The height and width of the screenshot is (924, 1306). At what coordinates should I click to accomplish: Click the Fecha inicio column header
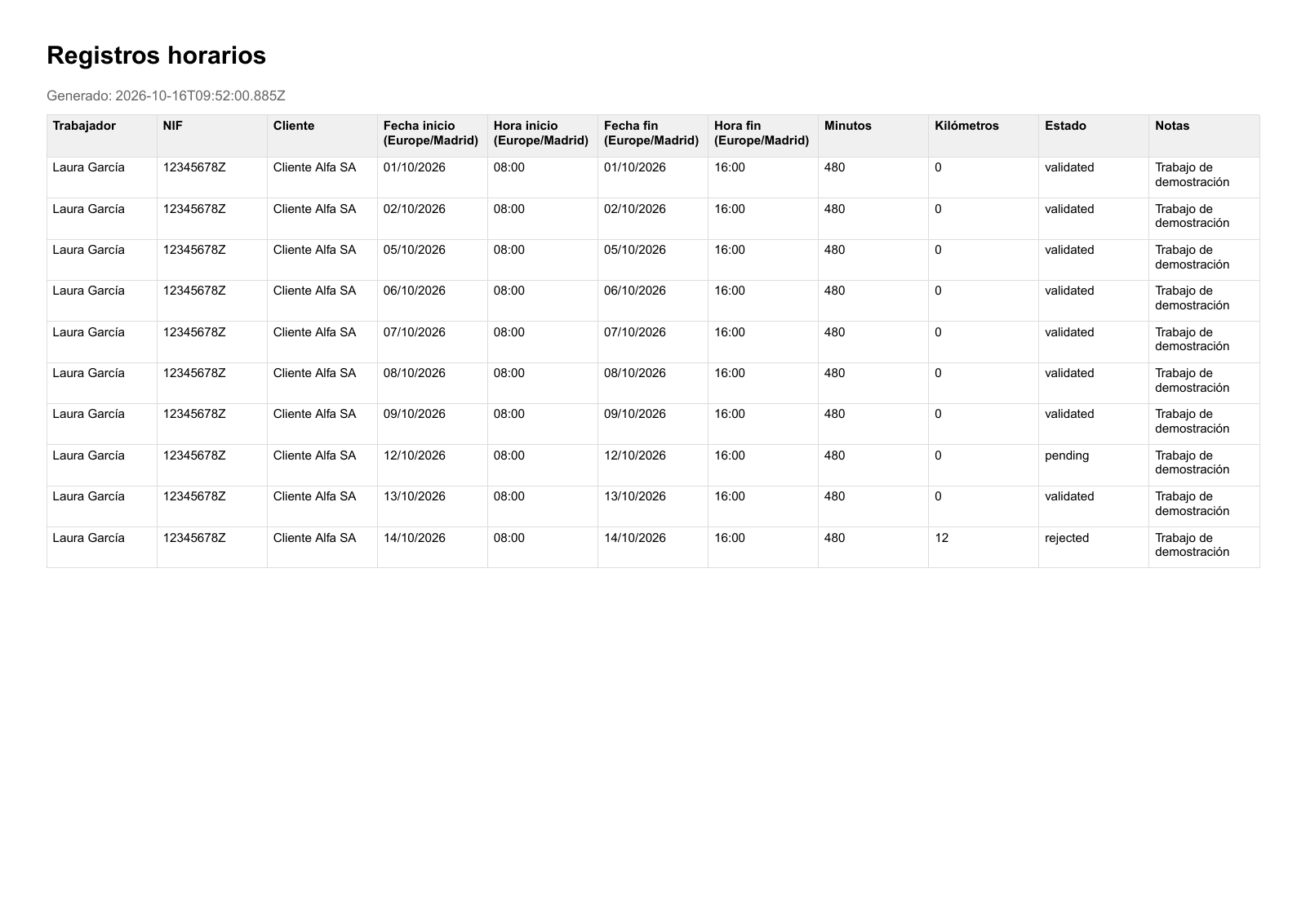[x=433, y=135]
